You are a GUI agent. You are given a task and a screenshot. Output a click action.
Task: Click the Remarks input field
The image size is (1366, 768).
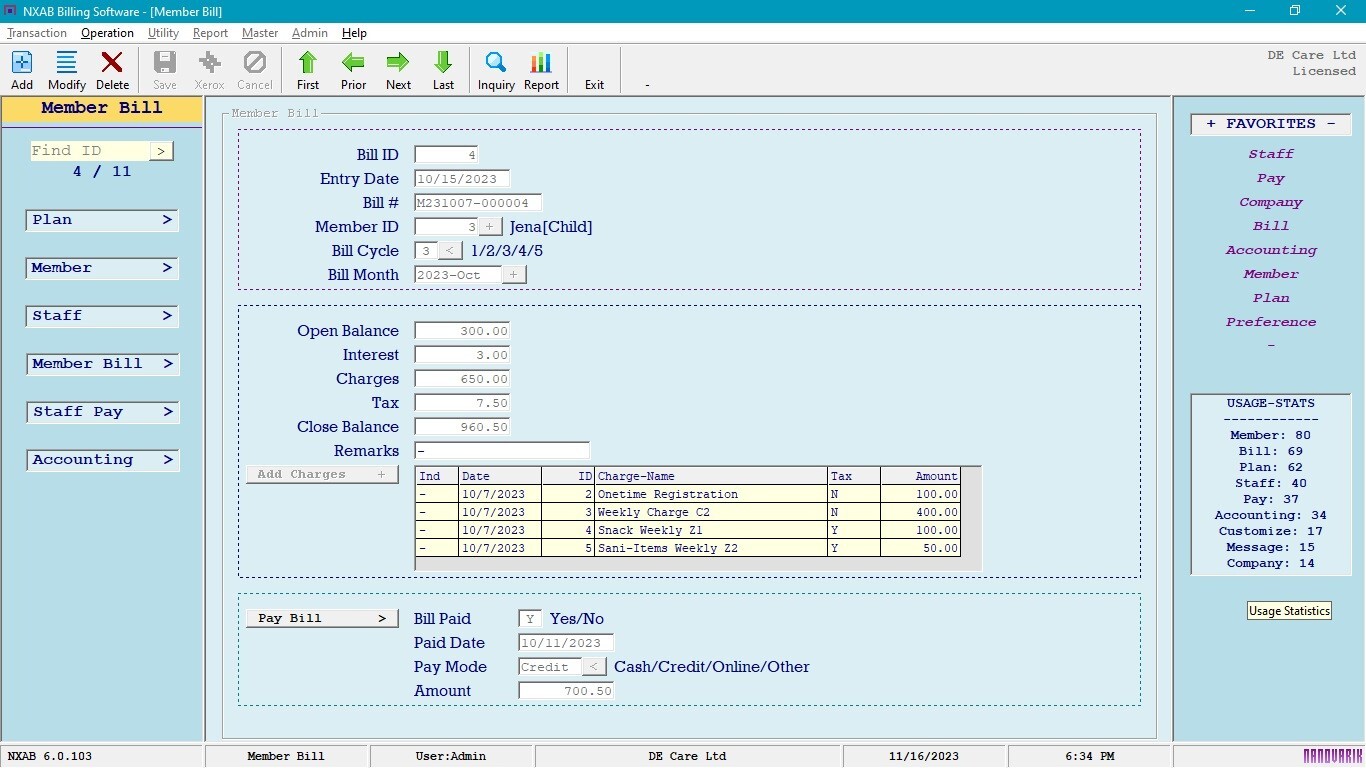click(502, 451)
